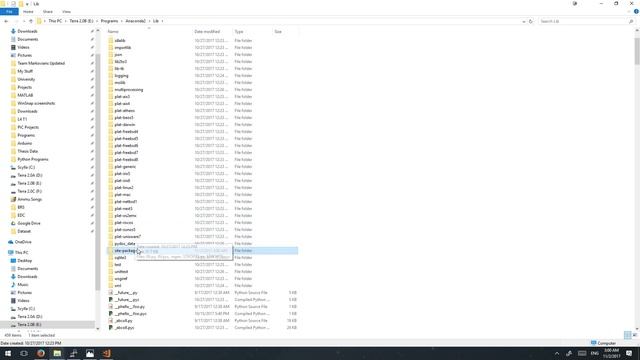The width and height of the screenshot is (640, 360).
Task: Select the json folder row
Action: click(x=202, y=55)
